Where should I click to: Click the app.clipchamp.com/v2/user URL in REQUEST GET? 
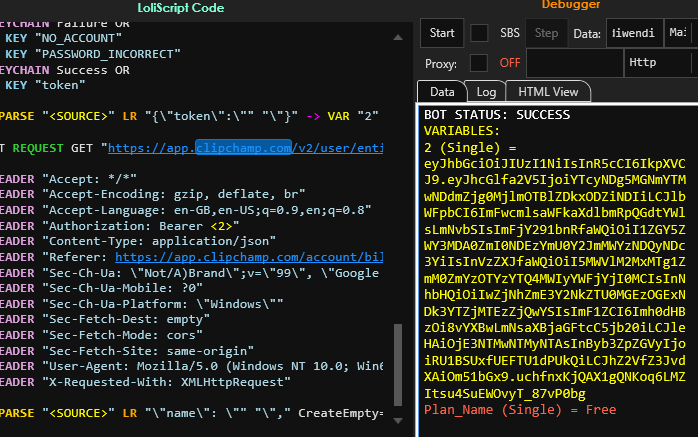coord(245,148)
